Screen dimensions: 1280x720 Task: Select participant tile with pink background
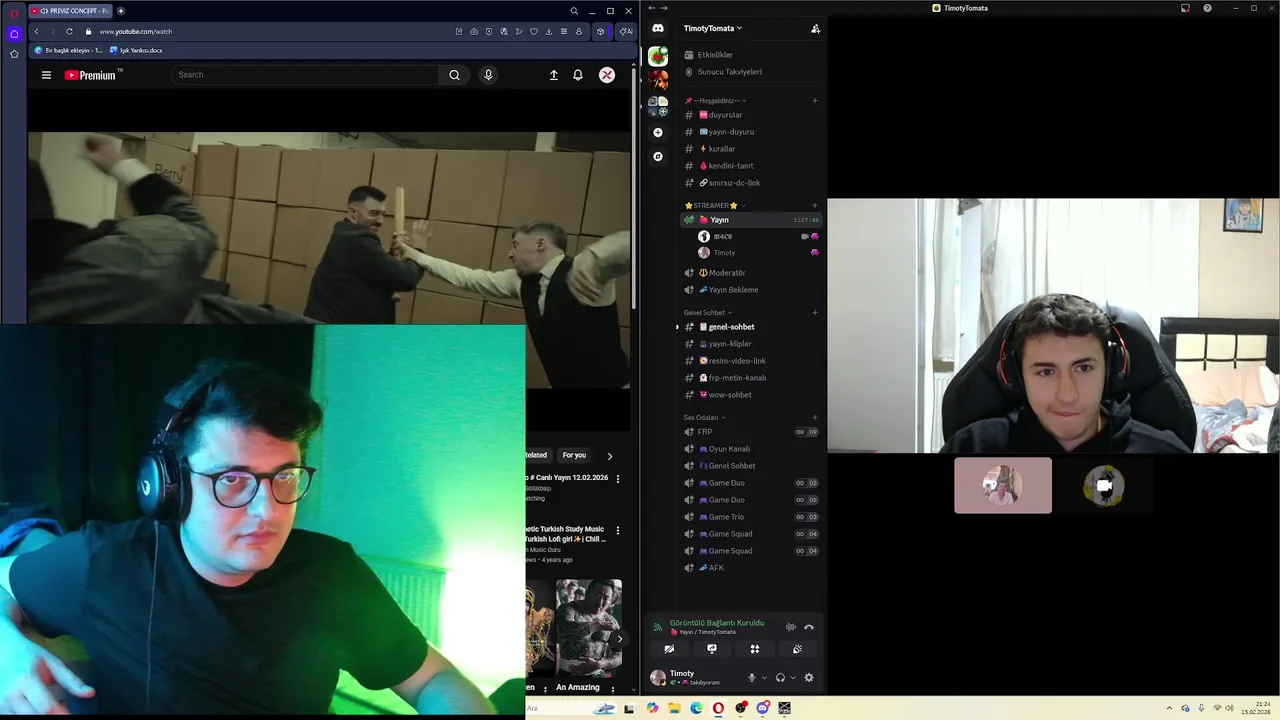[x=1003, y=486]
